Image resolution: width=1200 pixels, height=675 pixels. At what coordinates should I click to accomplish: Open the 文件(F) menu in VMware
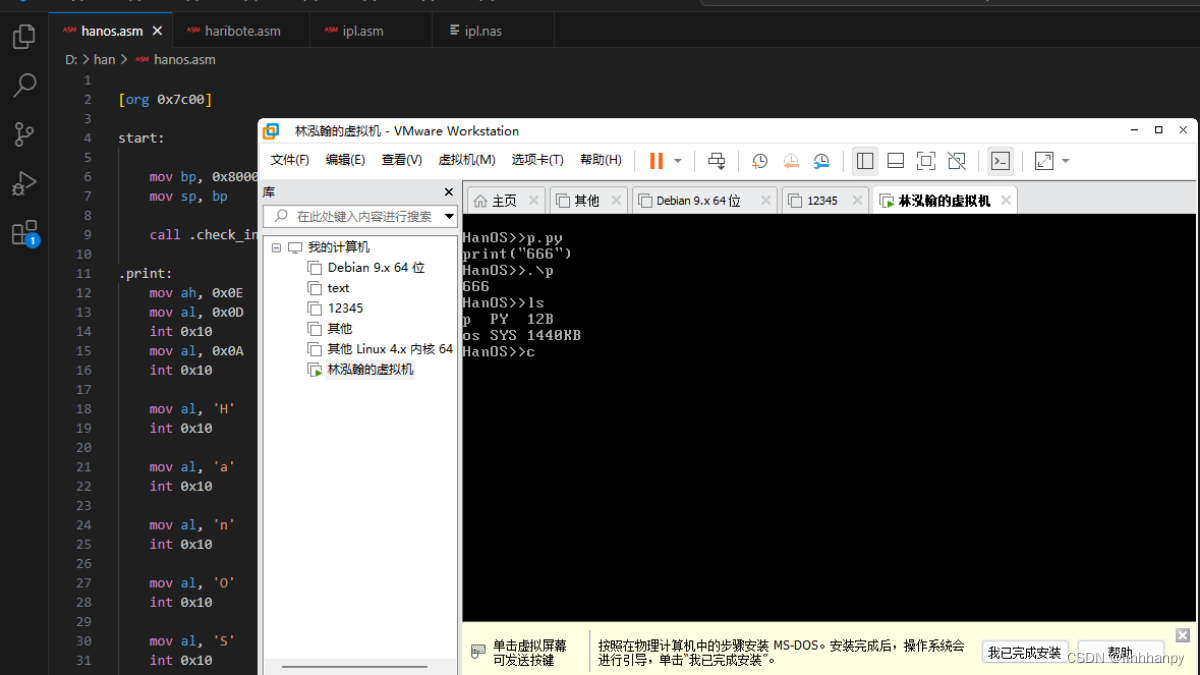(x=290, y=160)
